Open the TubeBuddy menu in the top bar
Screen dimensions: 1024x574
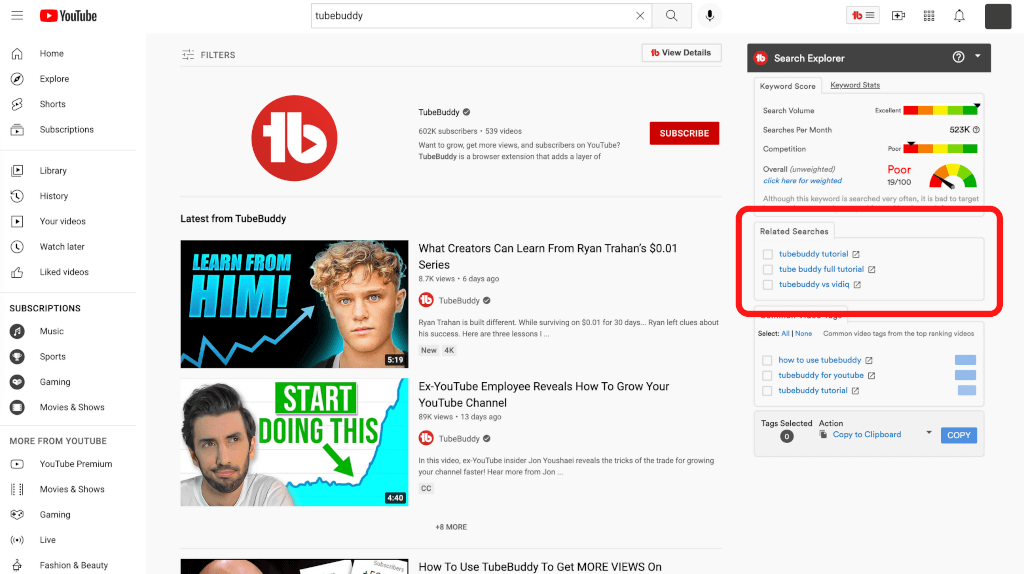(862, 16)
